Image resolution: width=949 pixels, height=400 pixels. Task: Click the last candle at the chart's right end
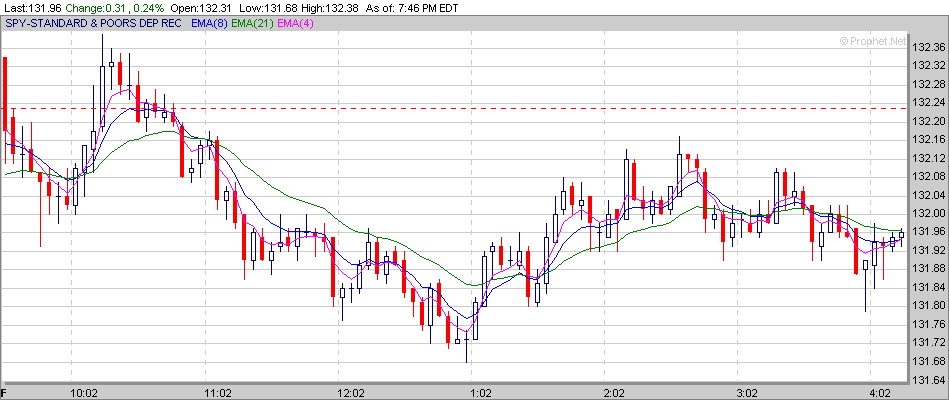coord(901,235)
